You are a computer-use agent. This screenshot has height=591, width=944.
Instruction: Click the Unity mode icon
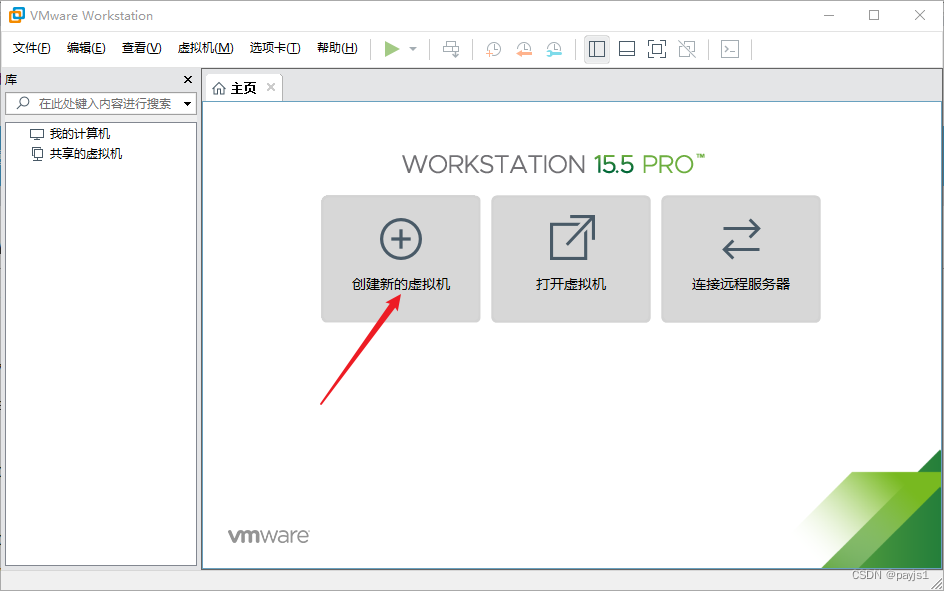[x=687, y=49]
